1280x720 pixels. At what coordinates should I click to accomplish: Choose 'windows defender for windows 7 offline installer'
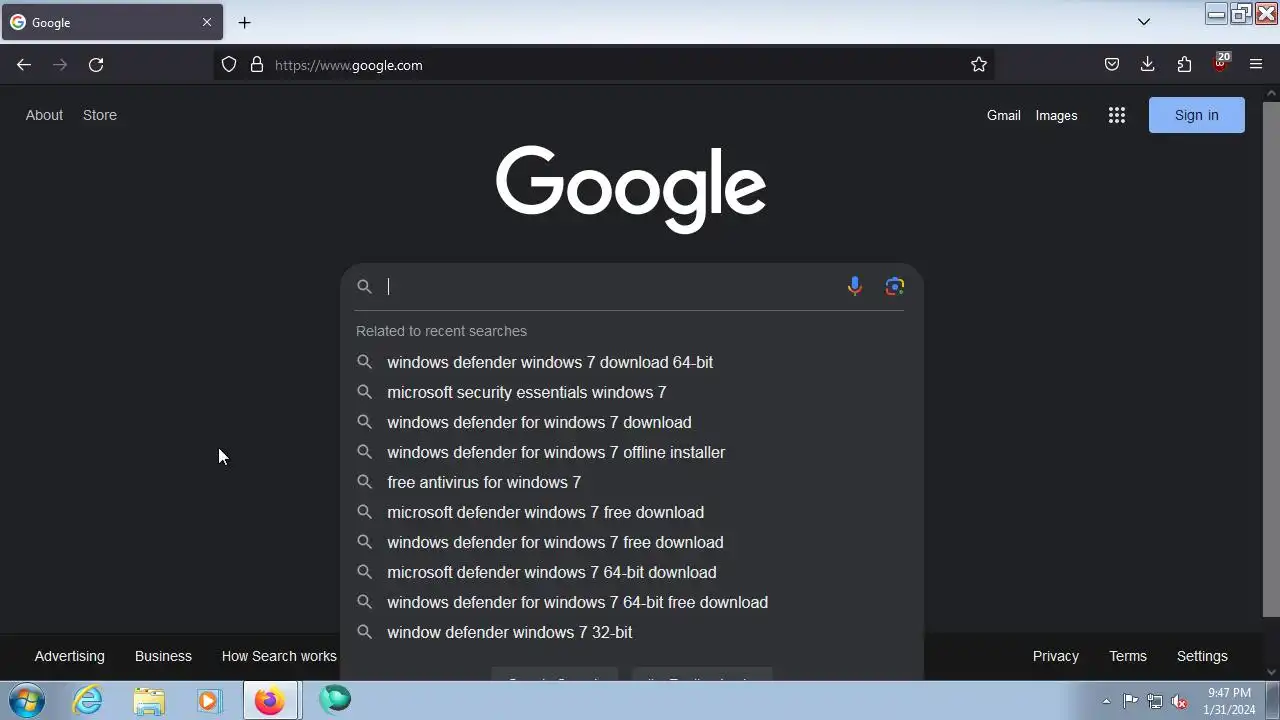(632, 452)
